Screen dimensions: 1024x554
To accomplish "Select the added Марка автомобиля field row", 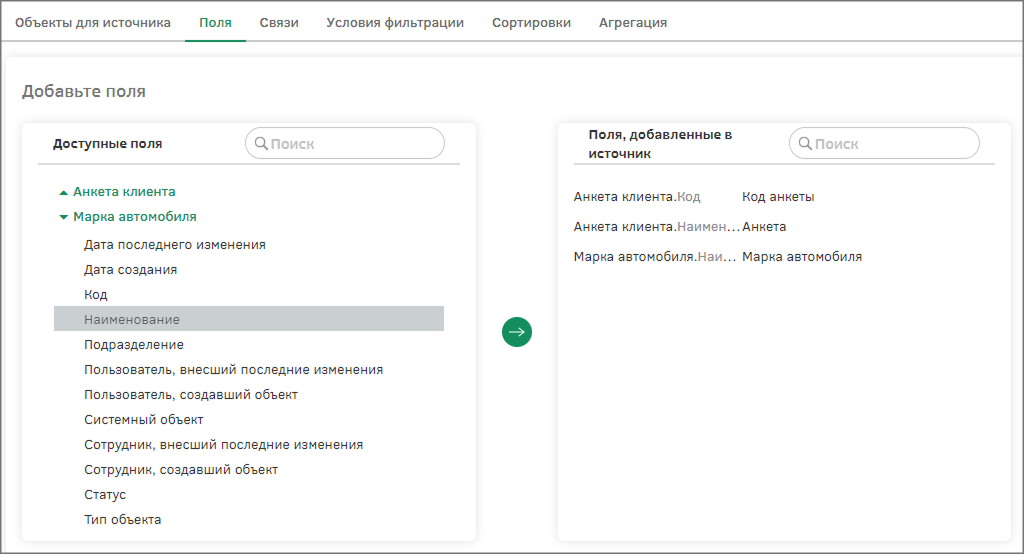I will pyautogui.click(x=717, y=257).
